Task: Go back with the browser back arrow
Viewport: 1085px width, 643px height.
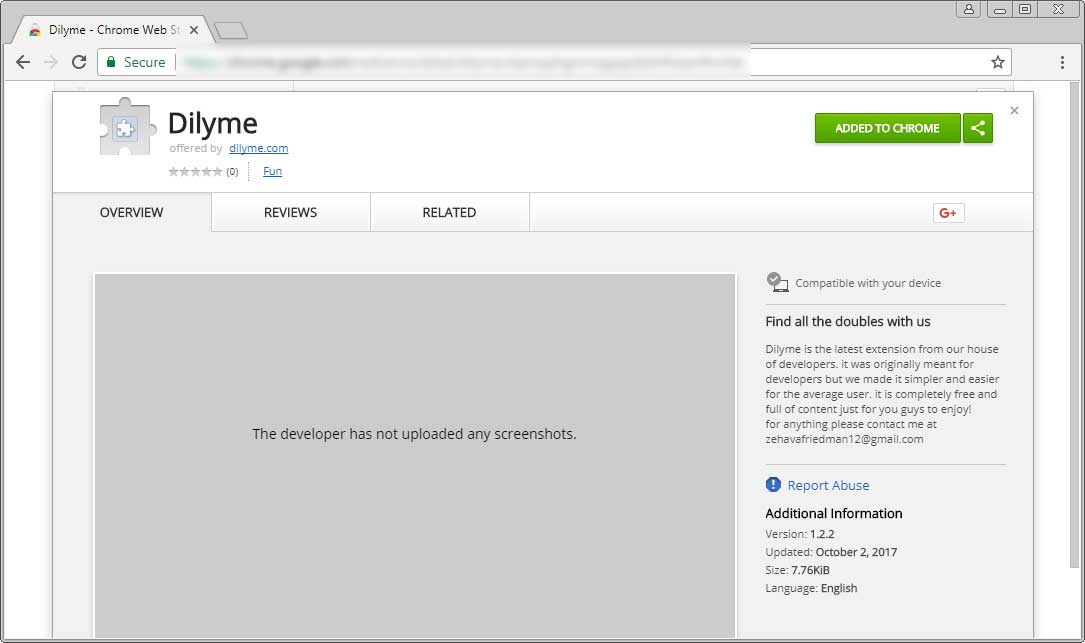Action: click(x=23, y=62)
